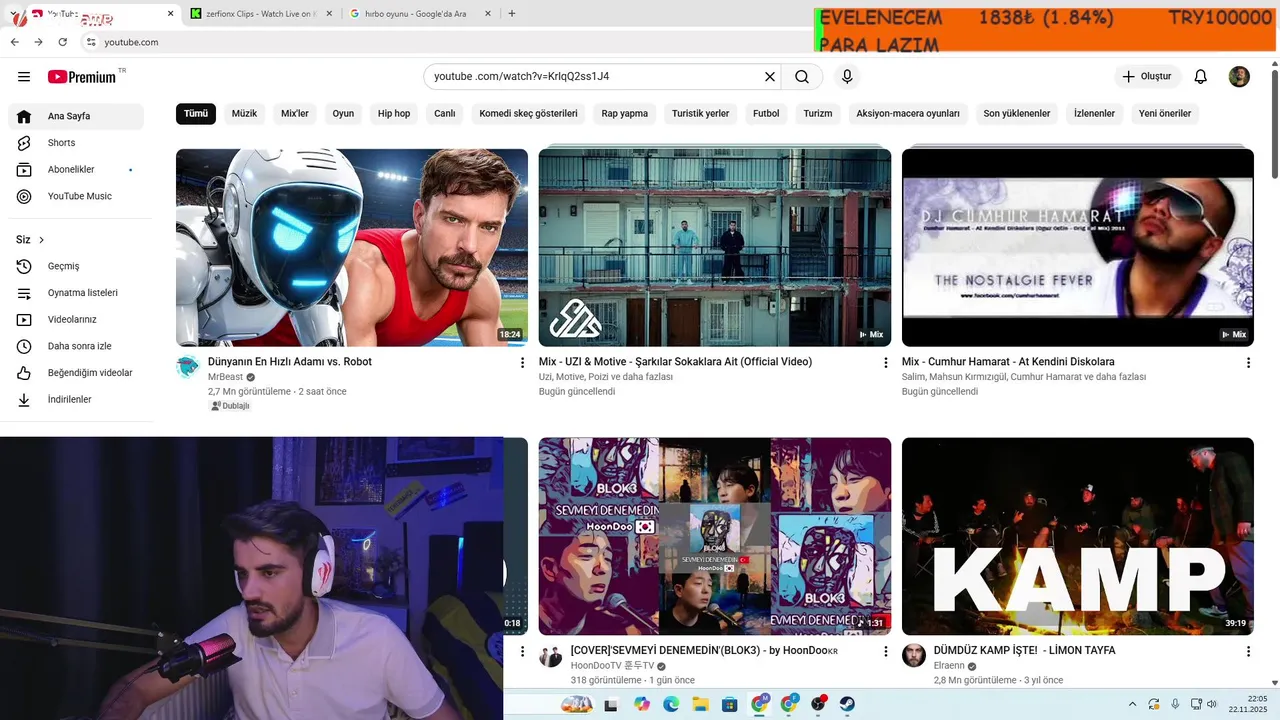Open title "DÜMDÜZ KAMP İŞTE! - LİMON TAYFA"

1024,651
